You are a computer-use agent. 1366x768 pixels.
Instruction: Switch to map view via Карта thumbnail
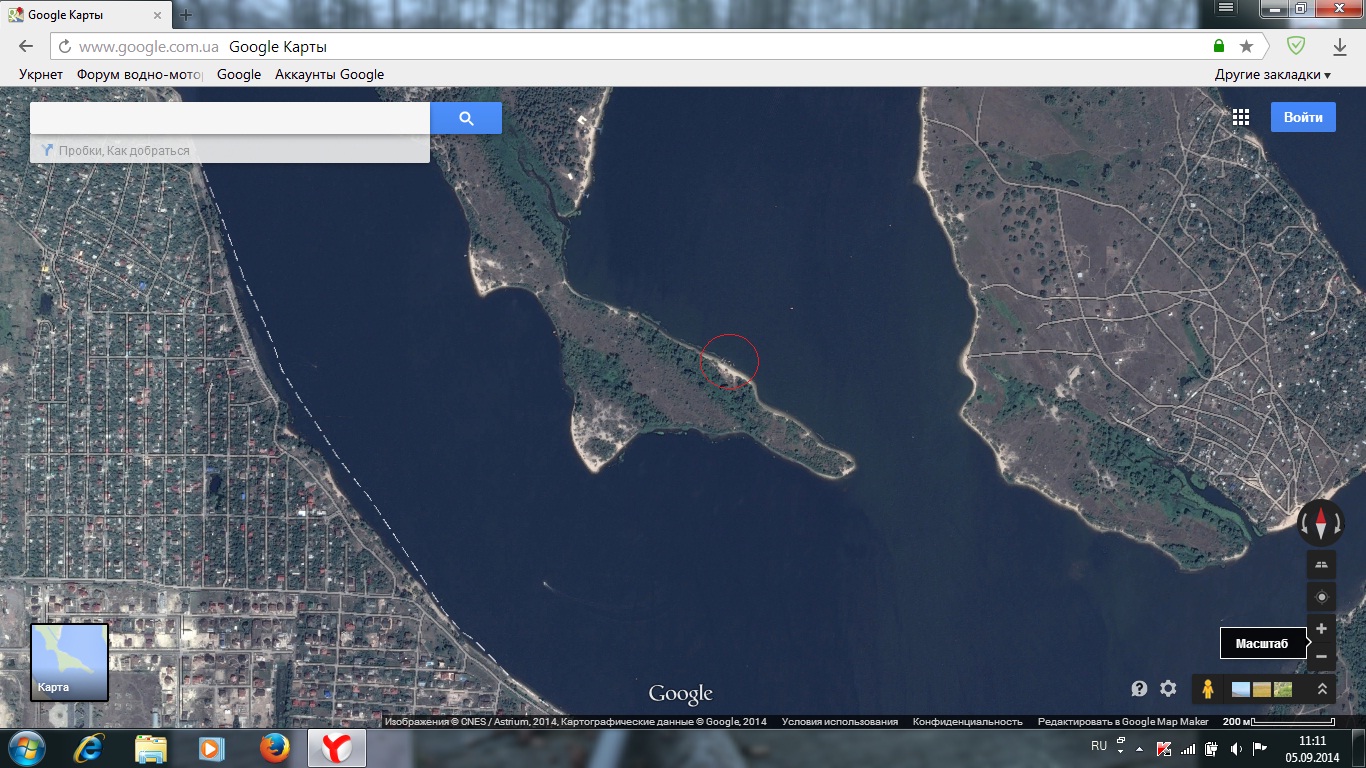69,661
